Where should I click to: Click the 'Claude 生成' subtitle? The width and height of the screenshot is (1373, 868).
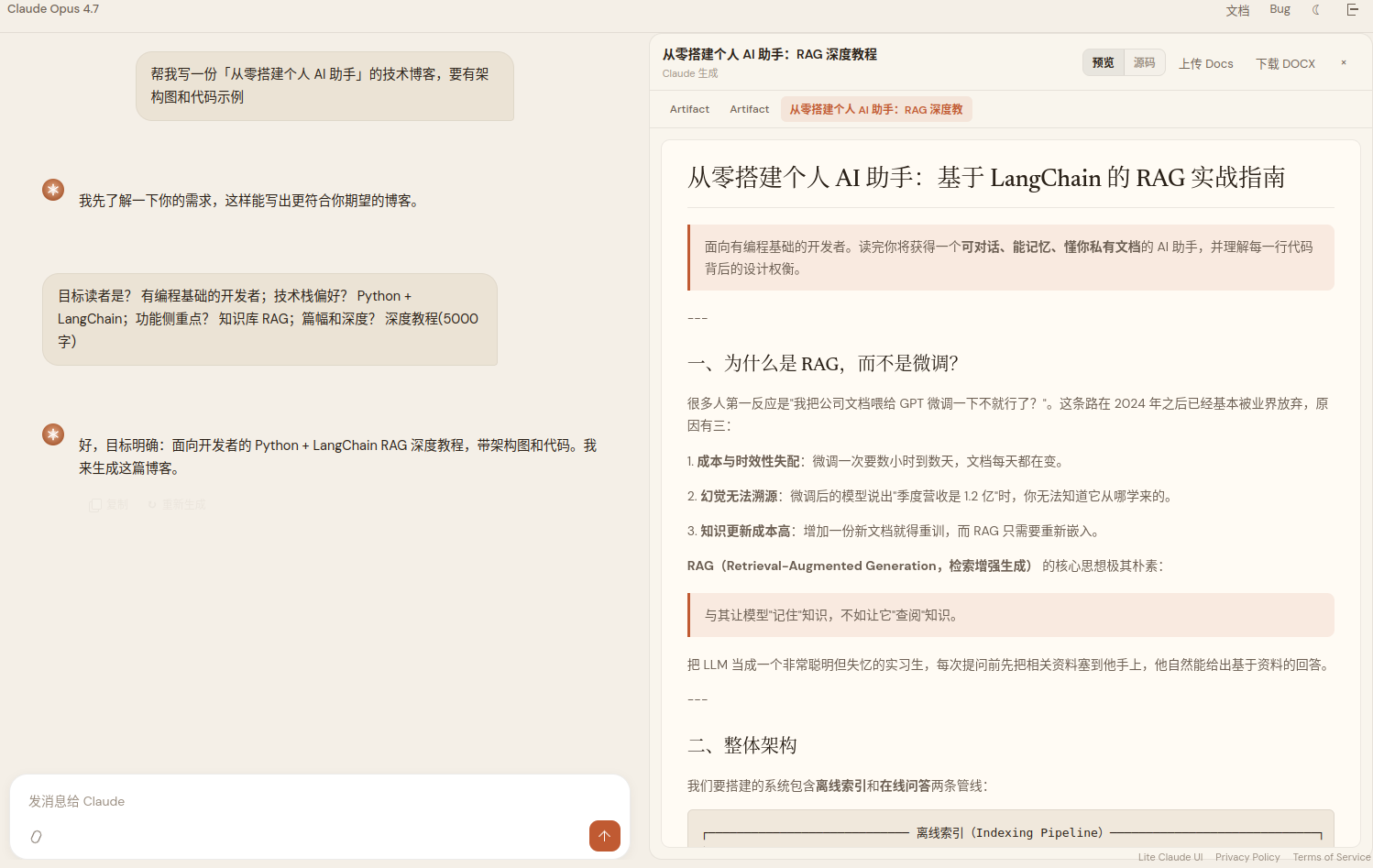click(x=690, y=73)
